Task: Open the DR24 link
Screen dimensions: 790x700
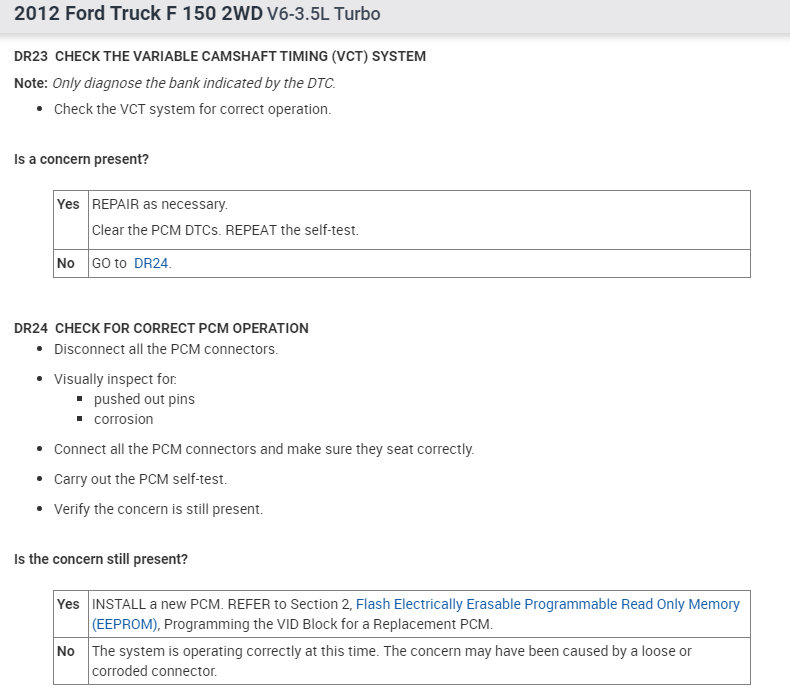Action: [x=151, y=263]
